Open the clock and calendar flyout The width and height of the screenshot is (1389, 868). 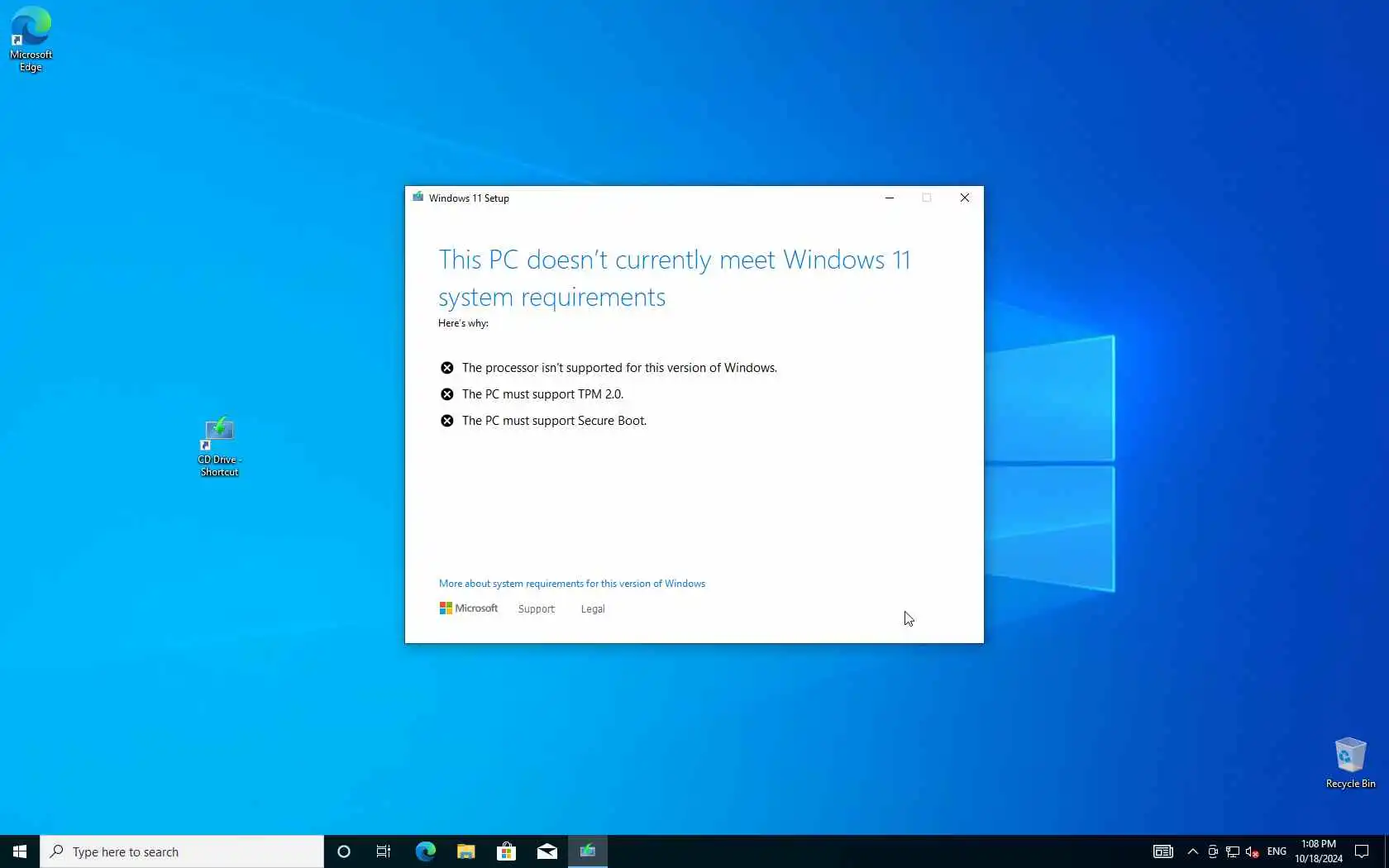[1319, 851]
